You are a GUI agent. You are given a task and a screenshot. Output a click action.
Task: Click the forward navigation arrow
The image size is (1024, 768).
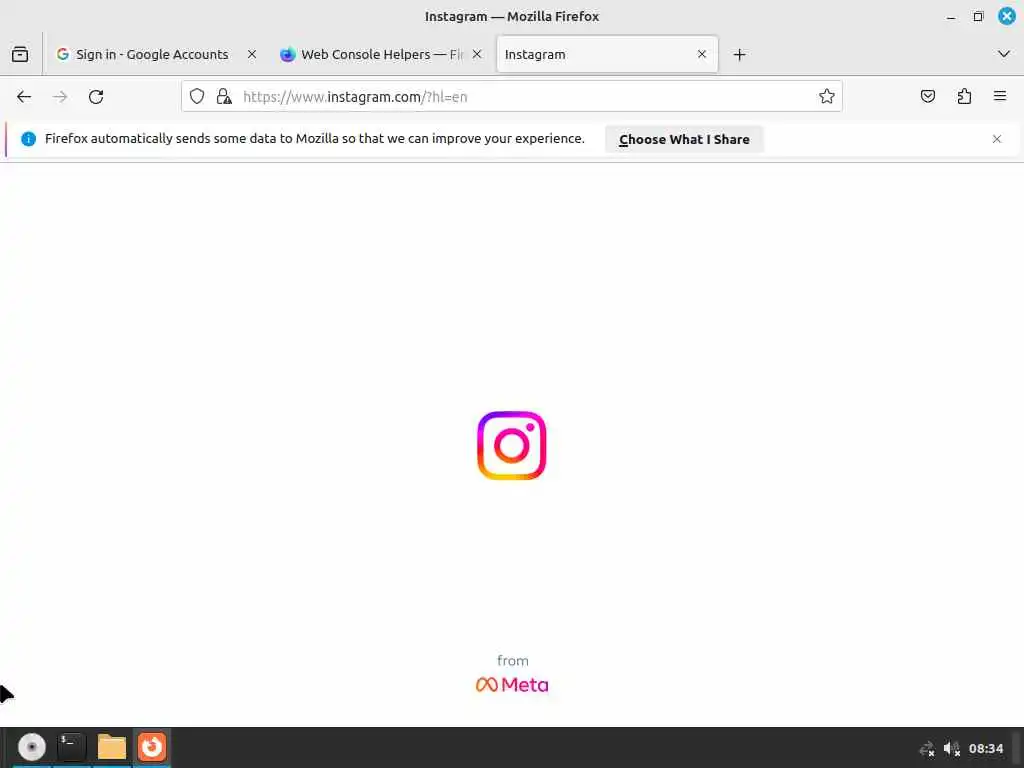(x=60, y=97)
